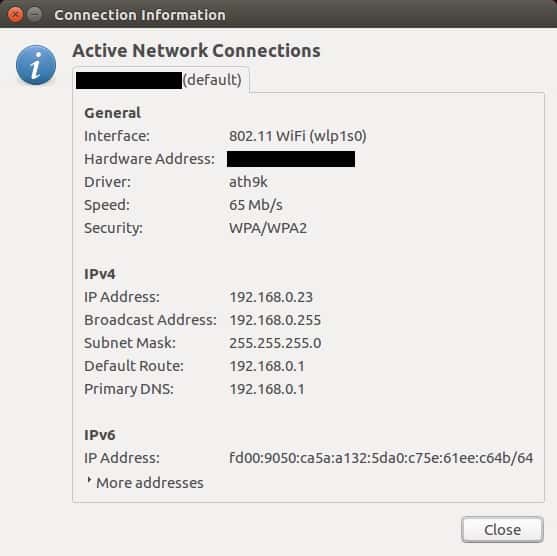Click the Close button
Screen dimensions: 557x556
click(502, 529)
